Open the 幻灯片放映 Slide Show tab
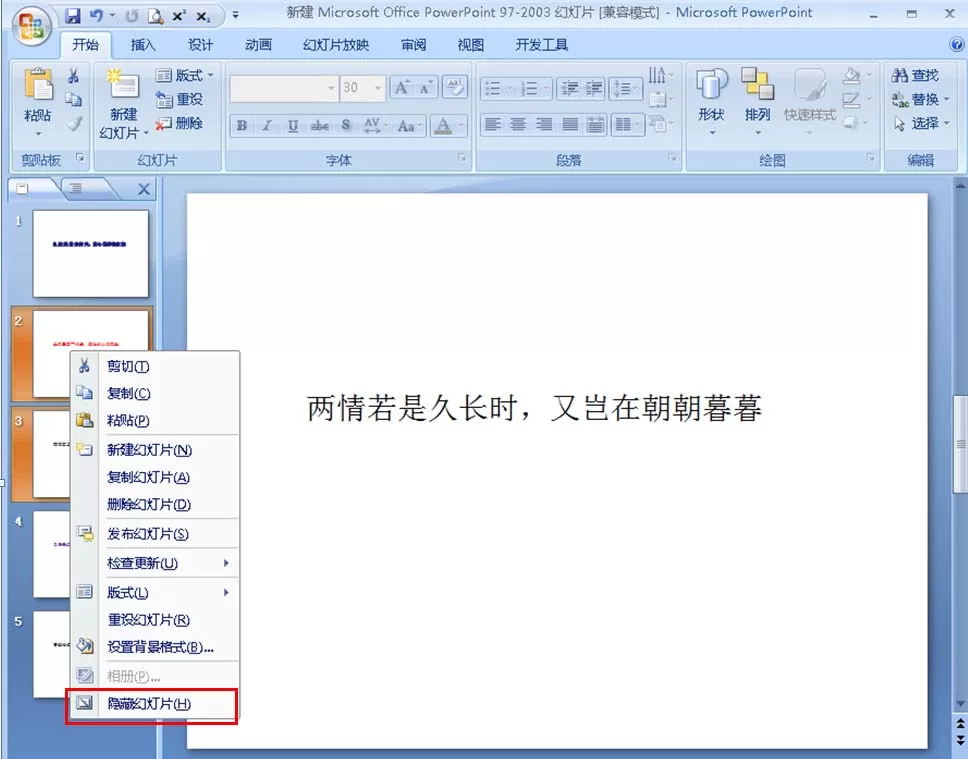The width and height of the screenshot is (968, 759). click(336, 44)
